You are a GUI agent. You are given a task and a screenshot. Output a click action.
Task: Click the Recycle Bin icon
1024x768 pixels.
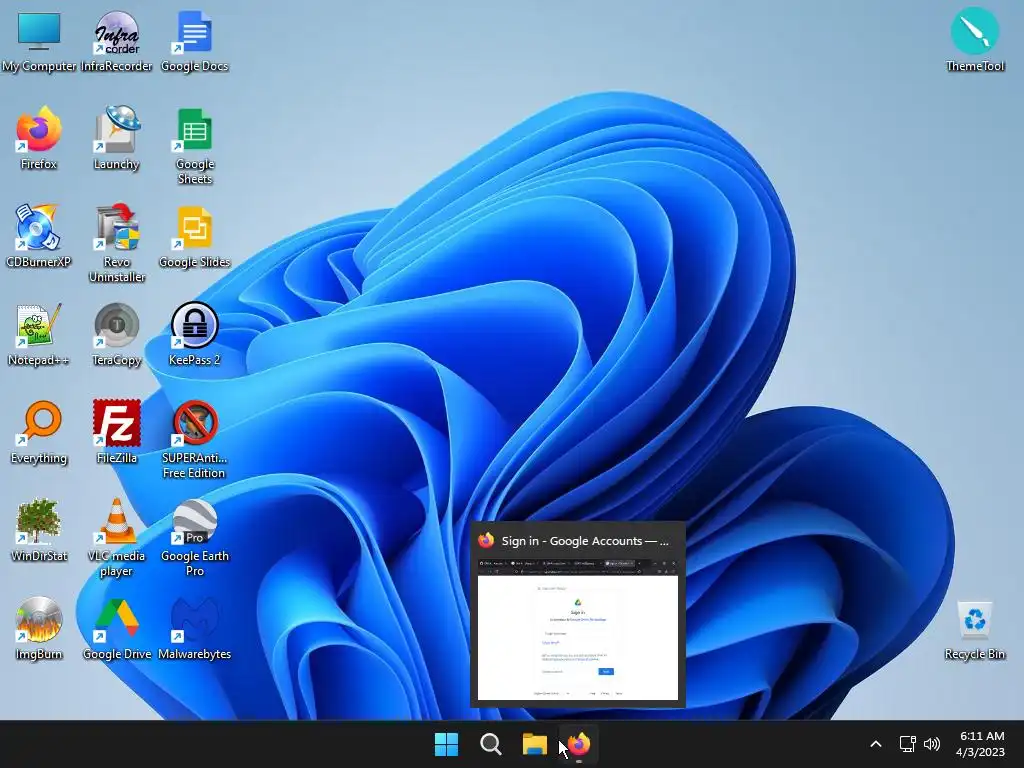tap(974, 630)
